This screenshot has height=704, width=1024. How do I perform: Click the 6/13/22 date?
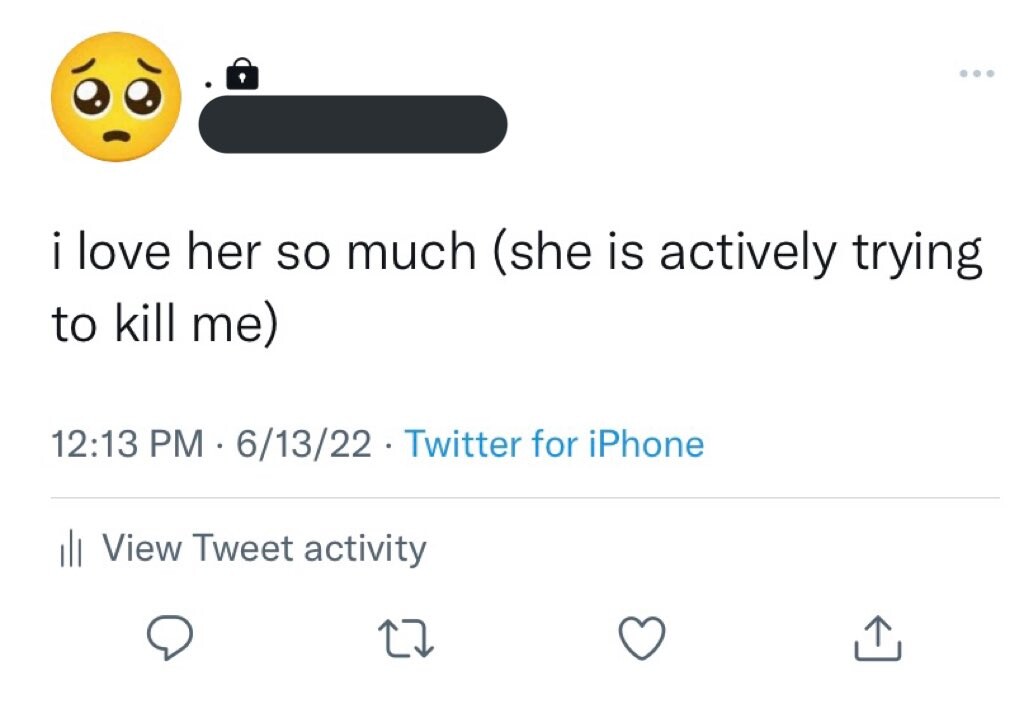point(303,443)
